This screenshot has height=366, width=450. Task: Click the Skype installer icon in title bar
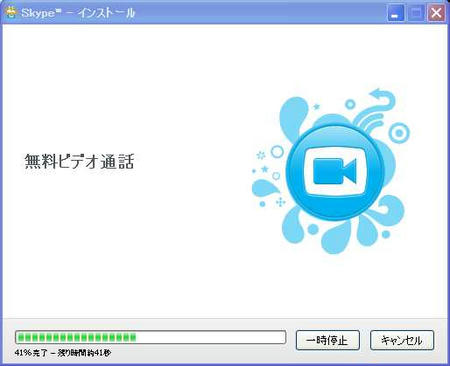(11, 13)
